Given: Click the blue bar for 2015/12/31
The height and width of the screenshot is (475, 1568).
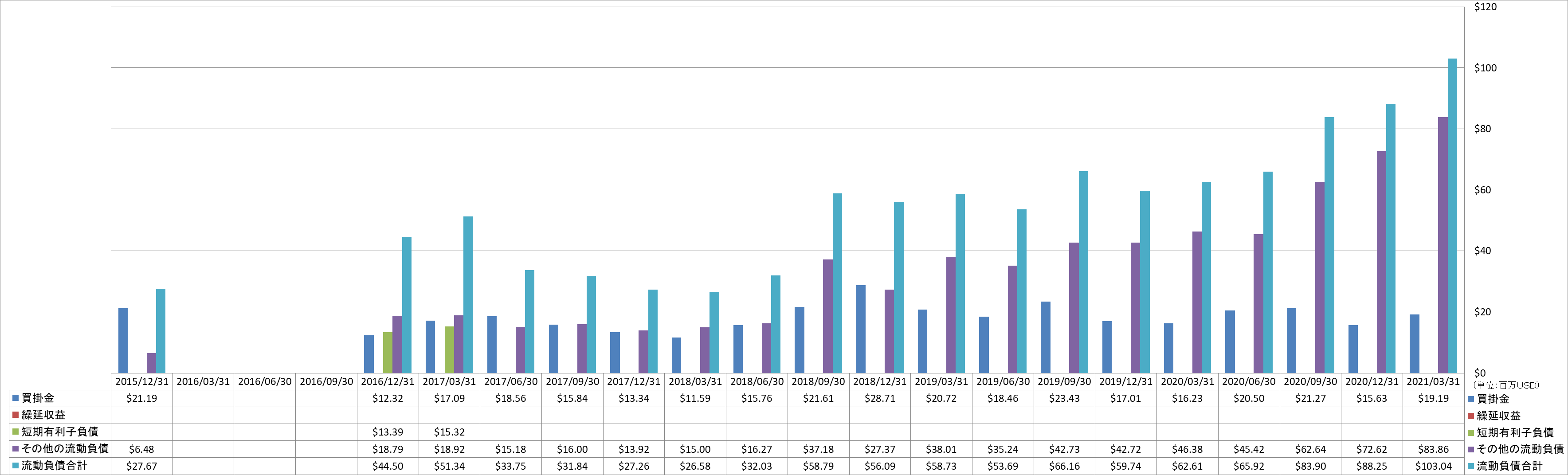Looking at the screenshot, I should click(123, 341).
